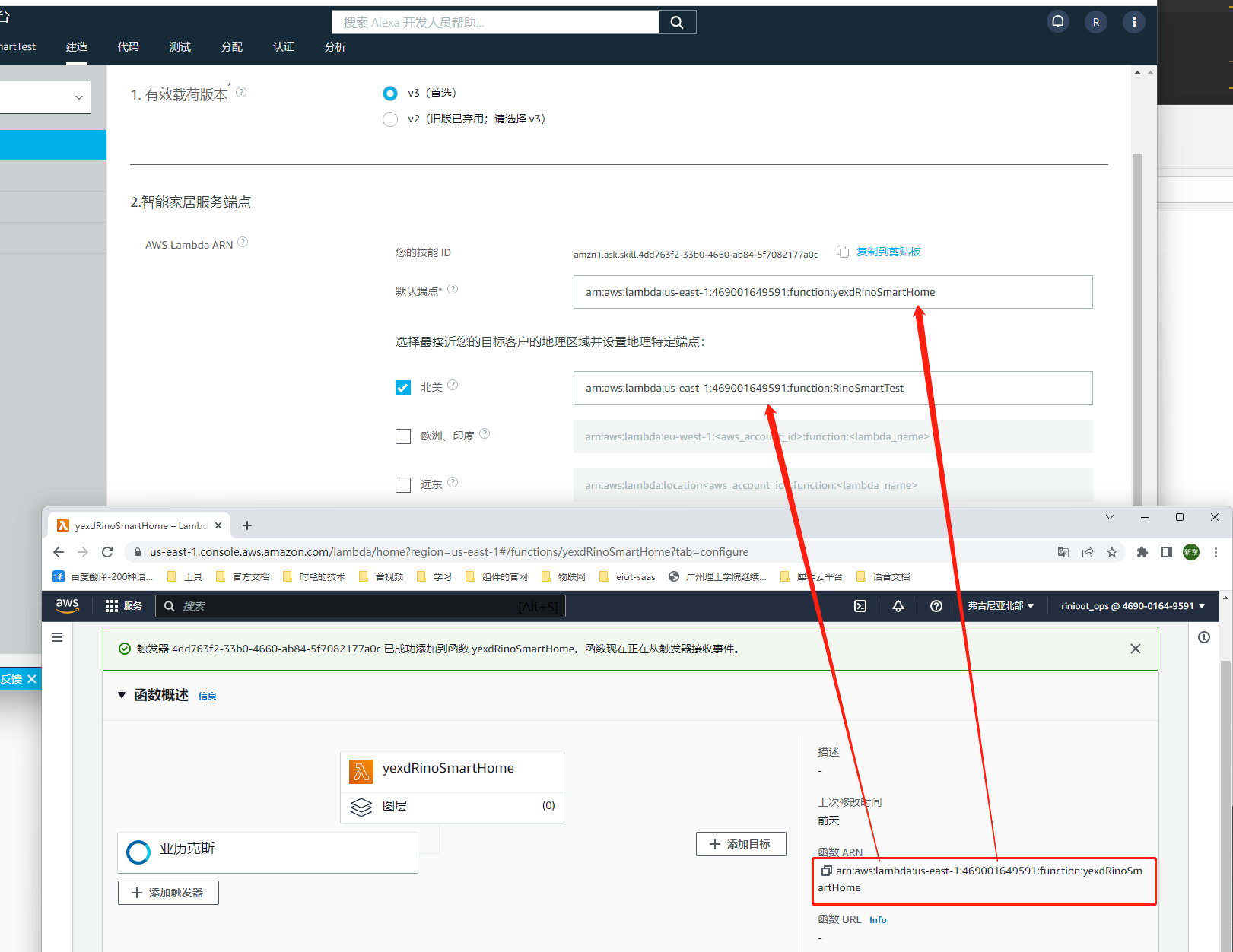Click help icon beside 有效载荷版本
Image resolution: width=1233 pixels, height=952 pixels.
point(241,92)
